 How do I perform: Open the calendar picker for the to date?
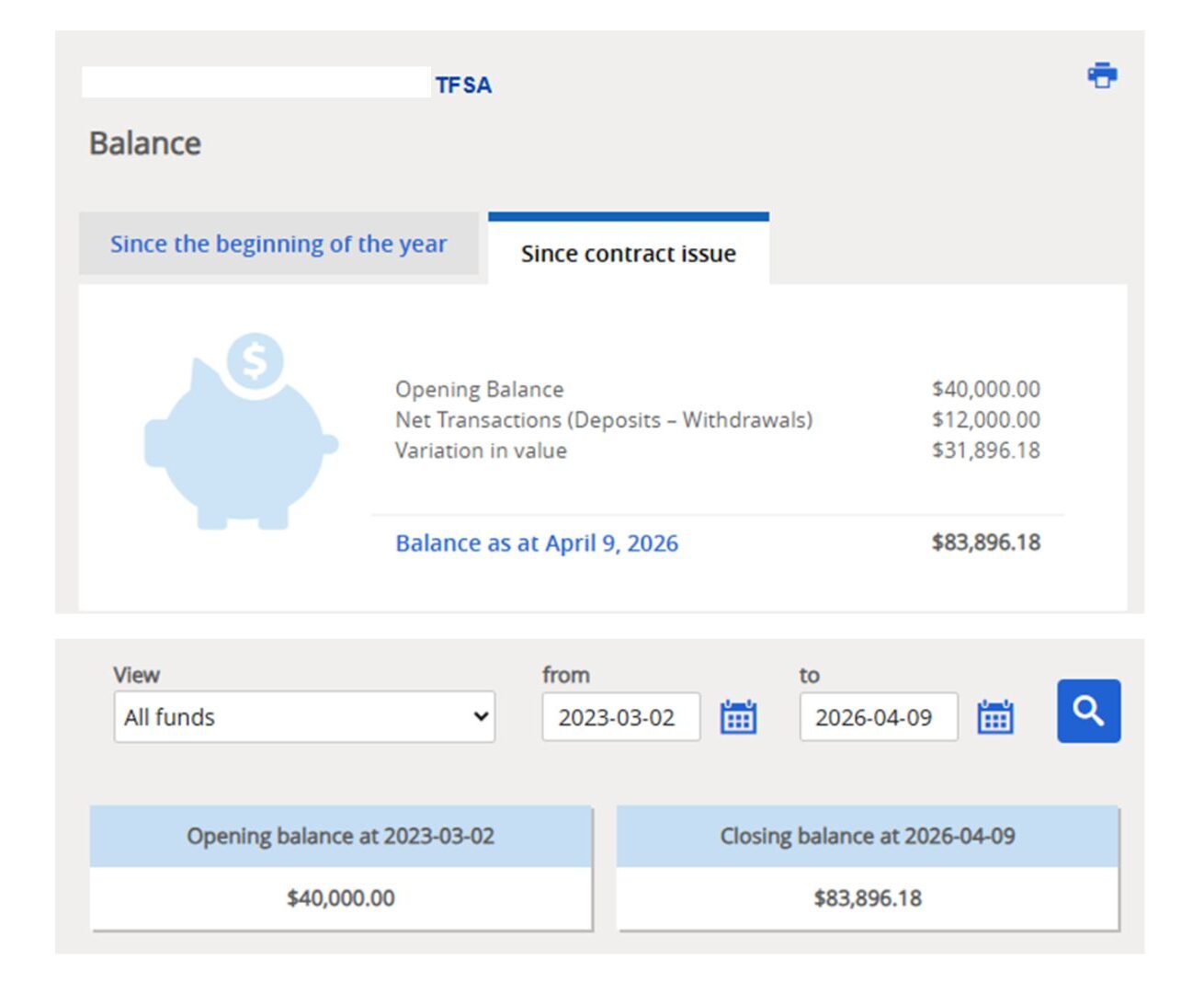(995, 717)
